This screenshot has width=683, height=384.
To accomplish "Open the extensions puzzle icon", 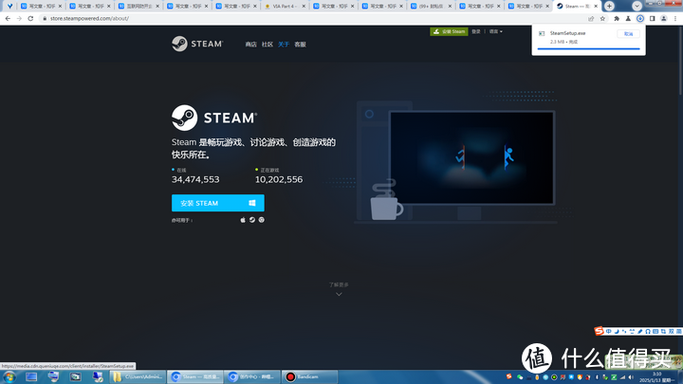I will (616, 19).
